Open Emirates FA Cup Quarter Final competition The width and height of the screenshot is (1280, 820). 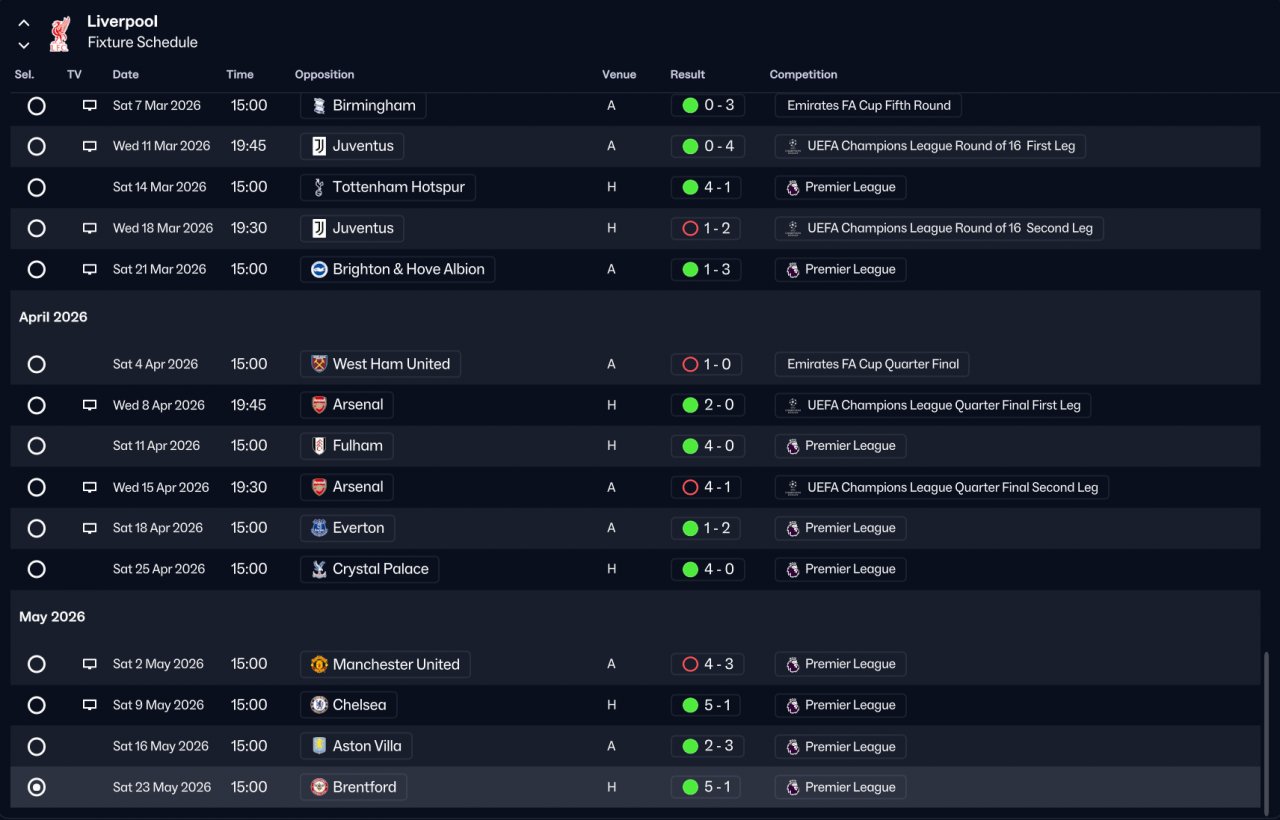[872, 364]
